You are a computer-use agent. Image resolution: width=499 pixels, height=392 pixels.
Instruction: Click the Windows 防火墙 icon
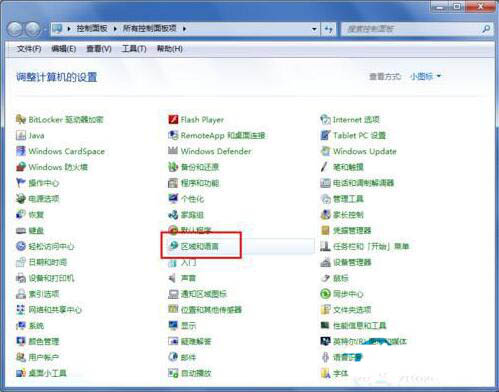click(21, 167)
